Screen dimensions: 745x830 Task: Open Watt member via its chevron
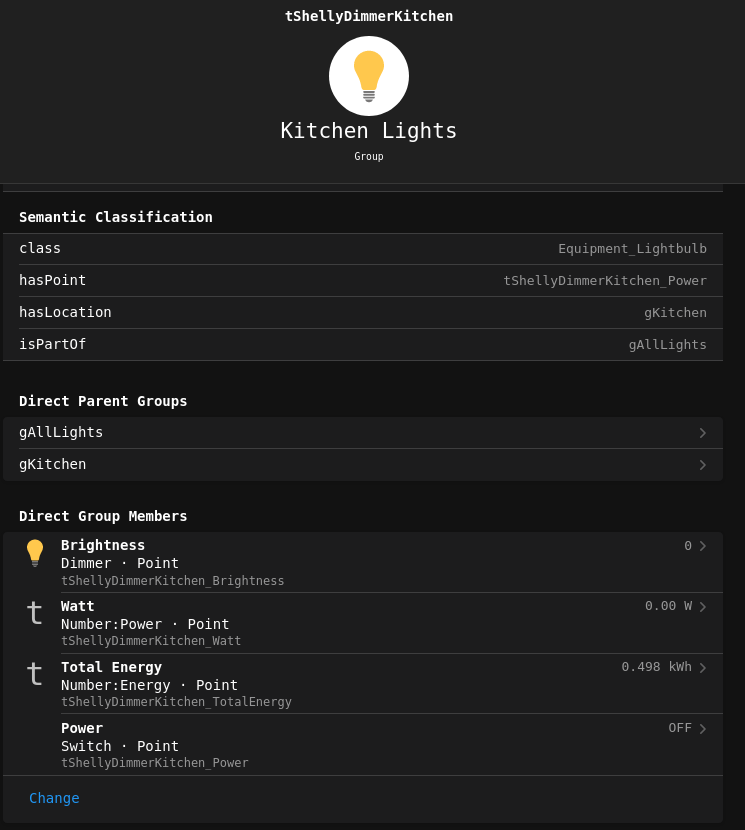[x=702, y=607]
